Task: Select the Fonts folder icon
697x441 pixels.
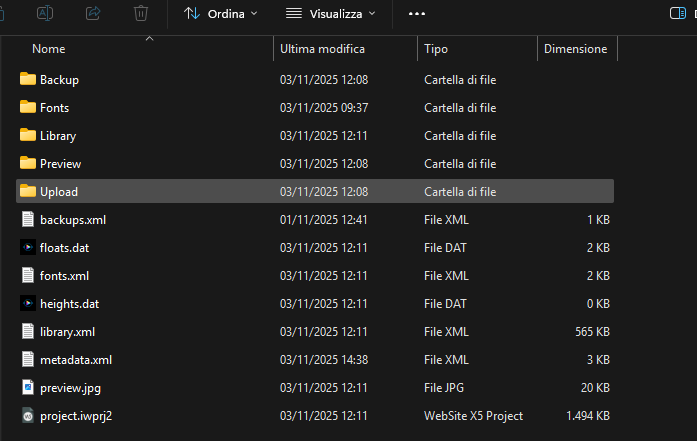Action: 28,108
